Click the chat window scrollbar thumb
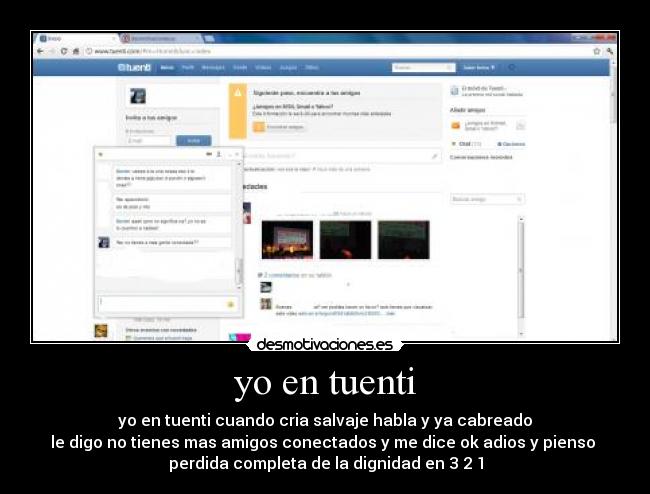This screenshot has height=494, width=650. click(x=239, y=270)
